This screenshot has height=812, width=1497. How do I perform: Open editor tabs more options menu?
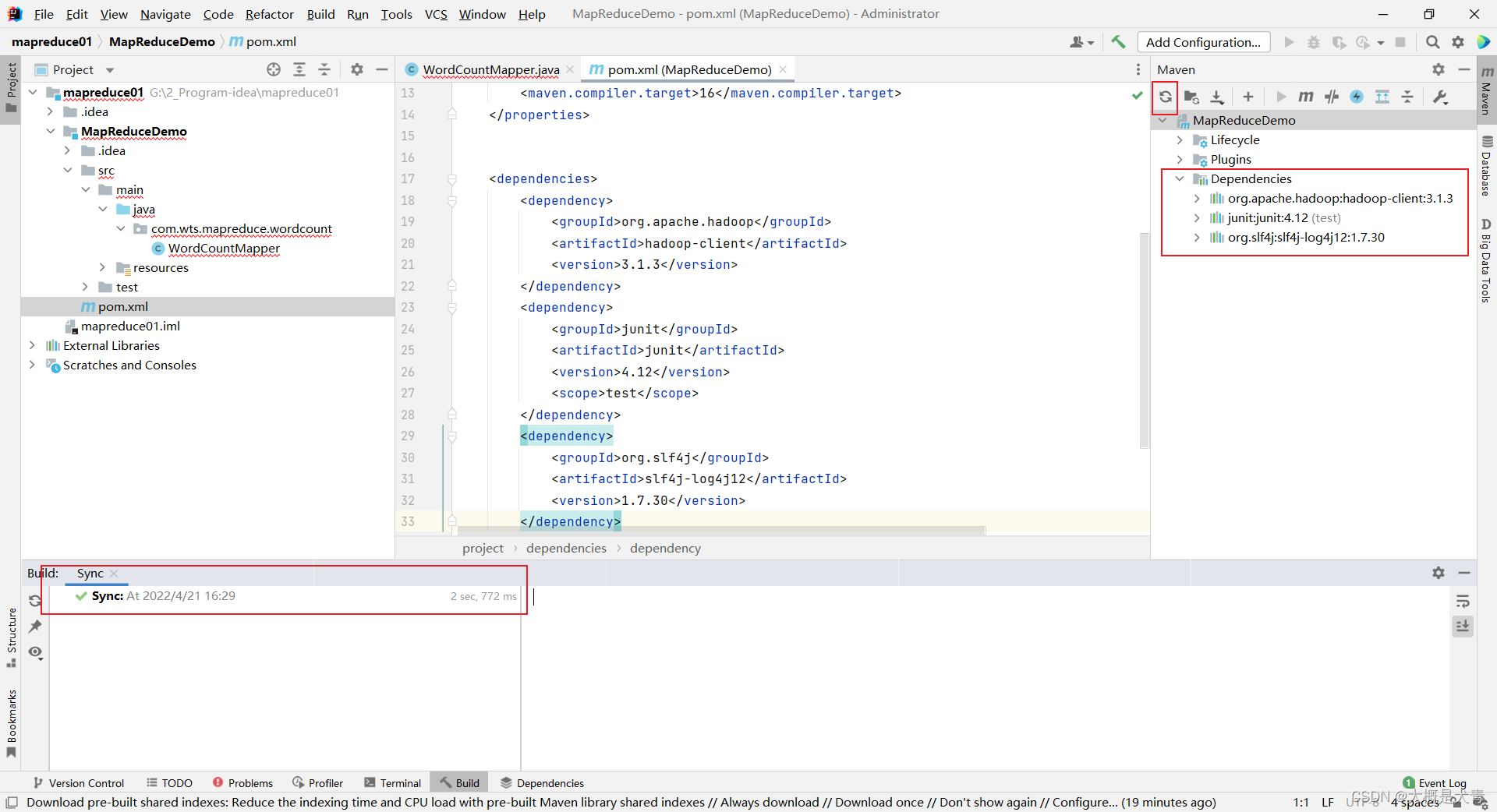point(1138,69)
